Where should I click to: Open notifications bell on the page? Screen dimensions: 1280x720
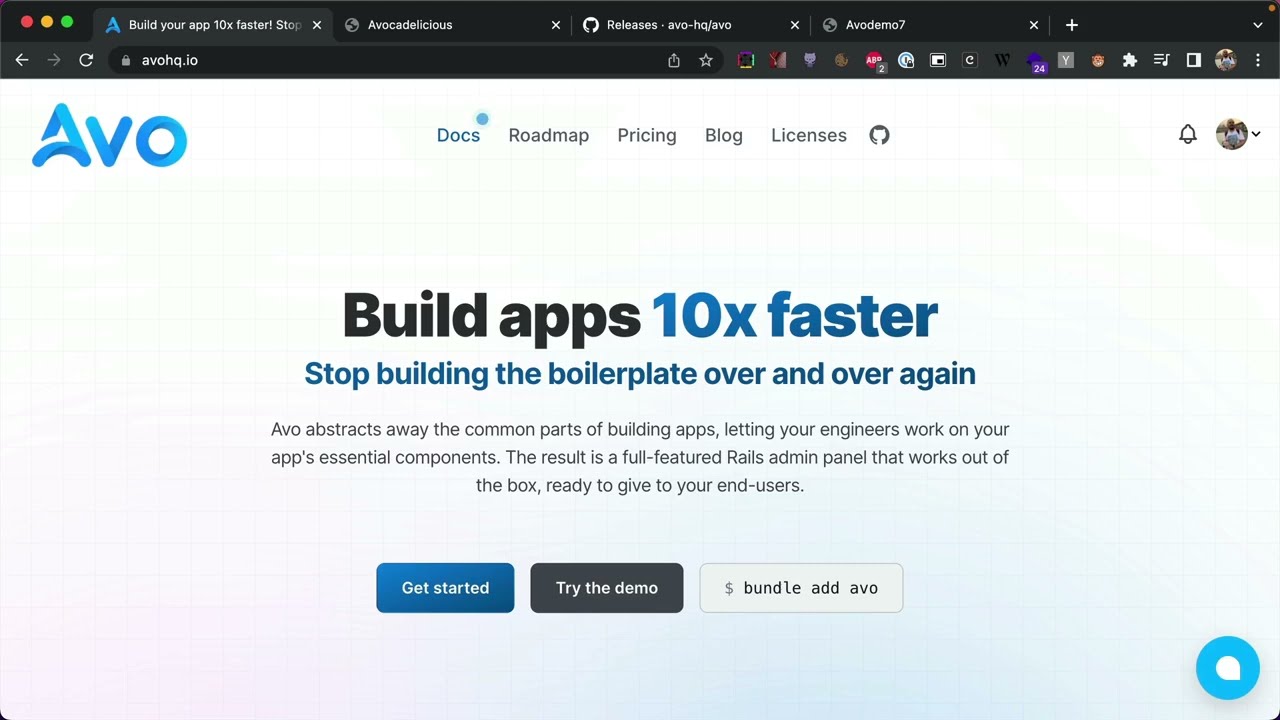tap(1188, 134)
